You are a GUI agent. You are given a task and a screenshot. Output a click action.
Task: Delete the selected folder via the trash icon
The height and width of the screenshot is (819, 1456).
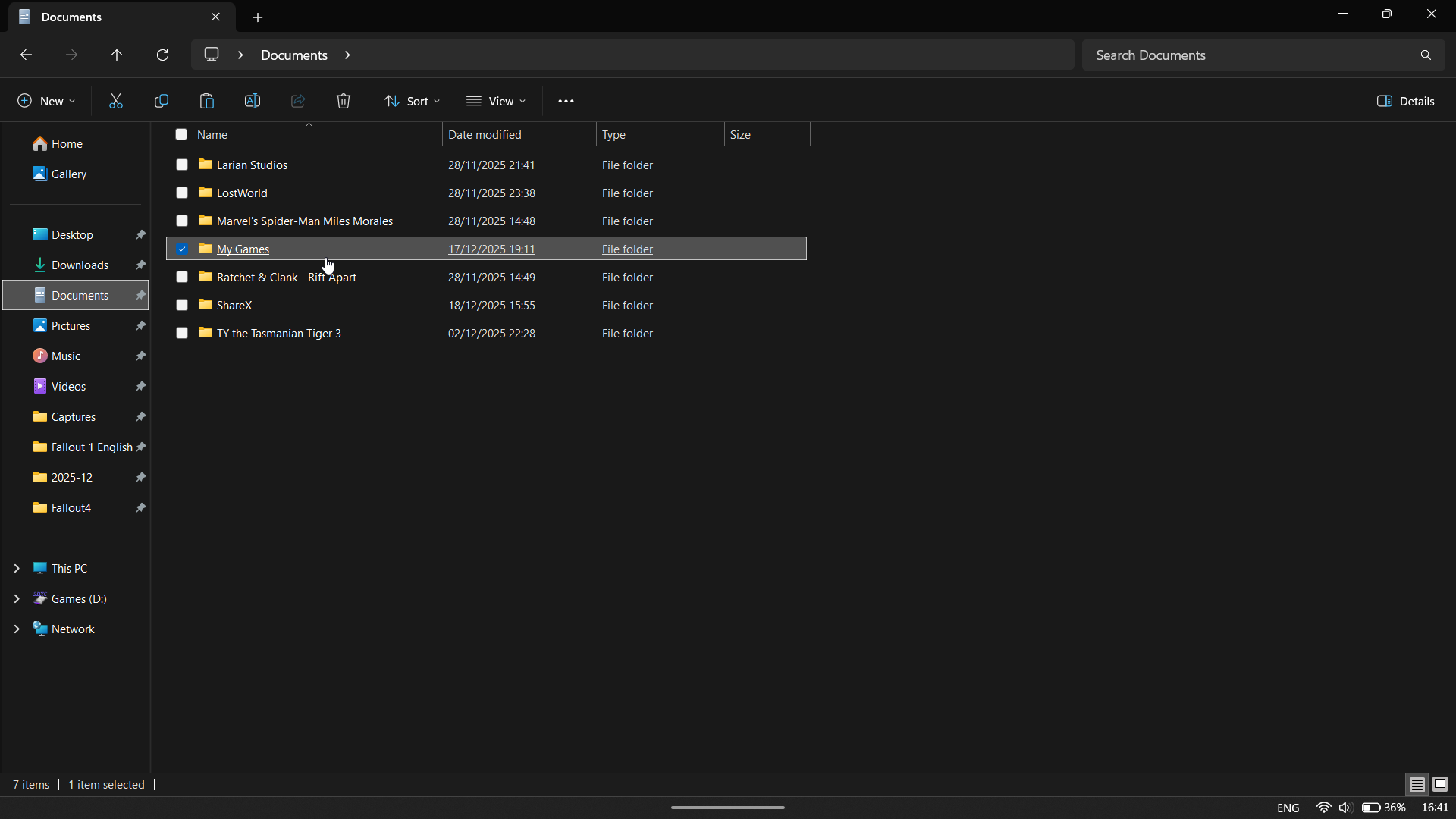343,101
